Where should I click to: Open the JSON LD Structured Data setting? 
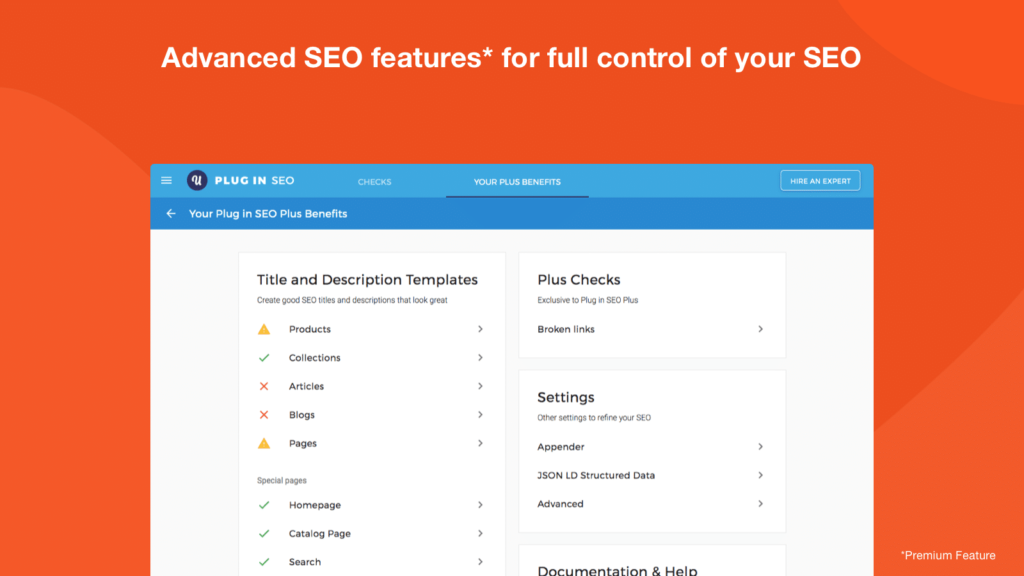(596, 475)
